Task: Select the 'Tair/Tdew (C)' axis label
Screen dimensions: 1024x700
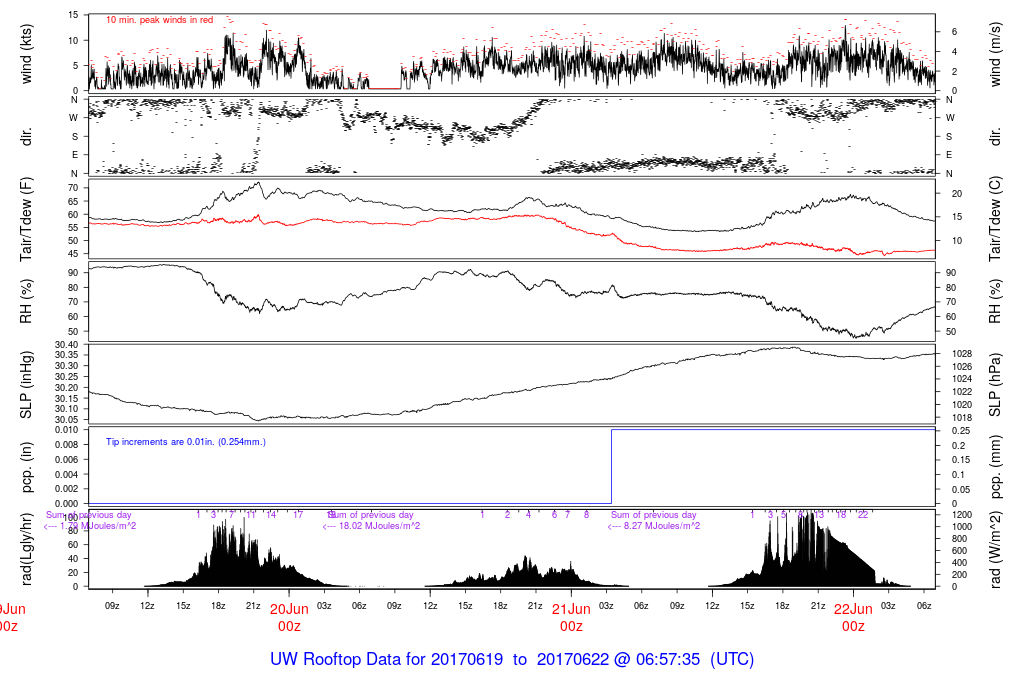Action: click(x=995, y=219)
